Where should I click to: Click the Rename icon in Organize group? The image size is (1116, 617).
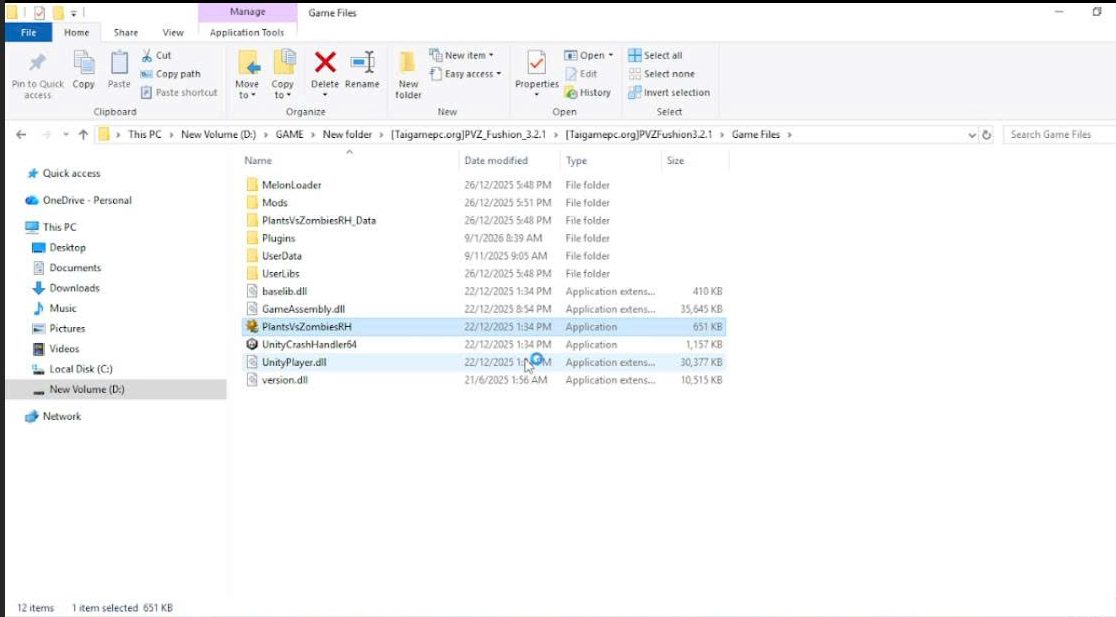[x=362, y=64]
